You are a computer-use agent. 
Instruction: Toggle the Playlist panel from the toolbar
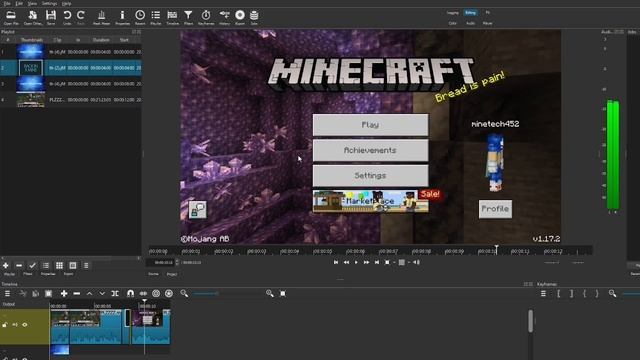click(156, 16)
